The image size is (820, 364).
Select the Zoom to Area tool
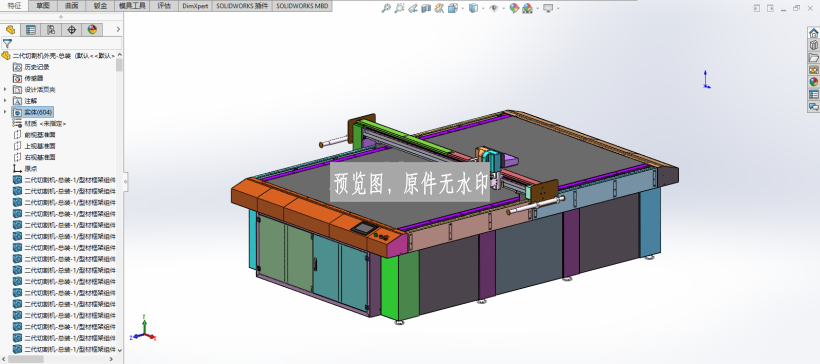tap(400, 8)
